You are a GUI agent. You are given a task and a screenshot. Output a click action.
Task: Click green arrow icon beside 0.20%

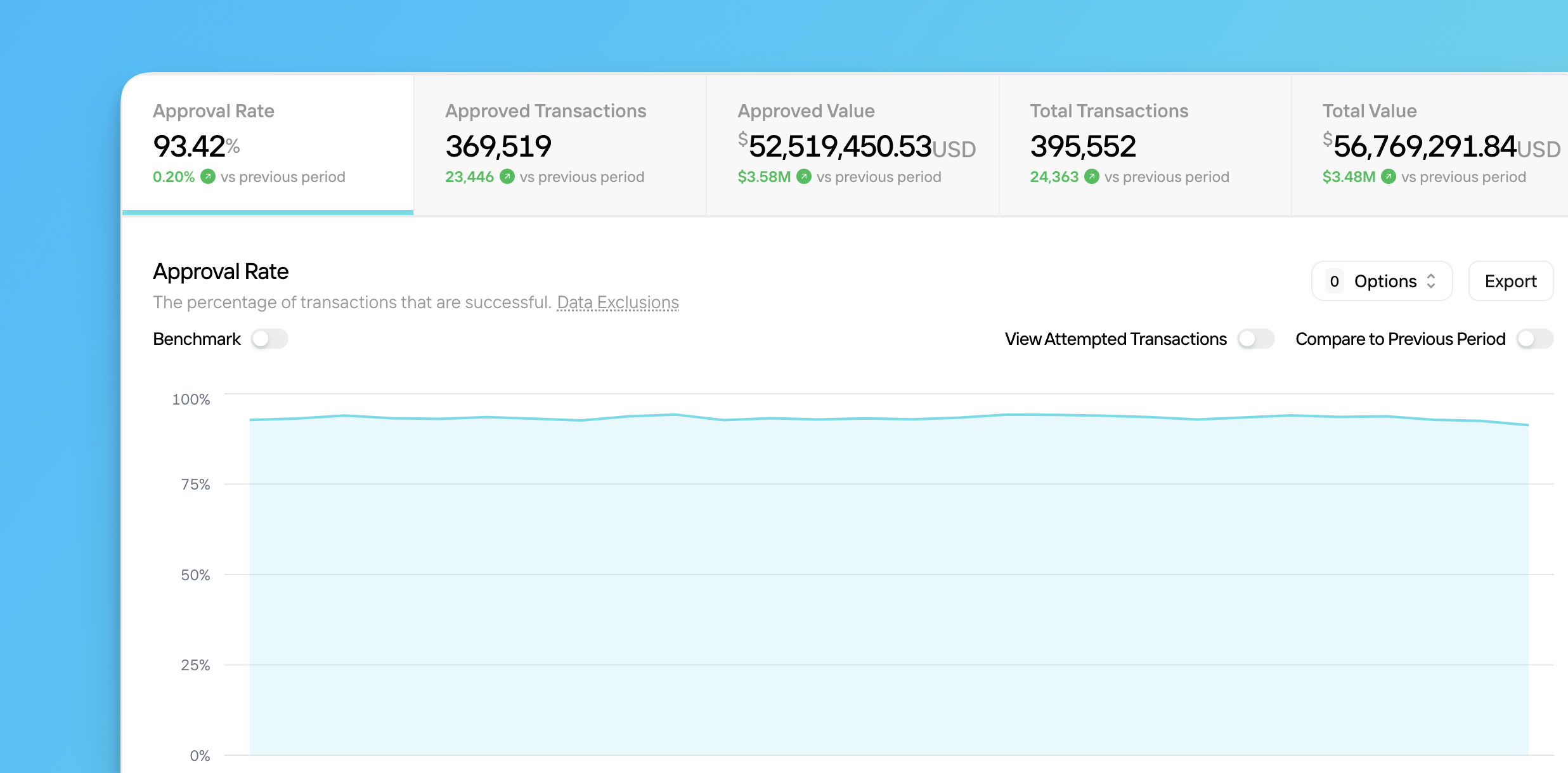[x=208, y=176]
